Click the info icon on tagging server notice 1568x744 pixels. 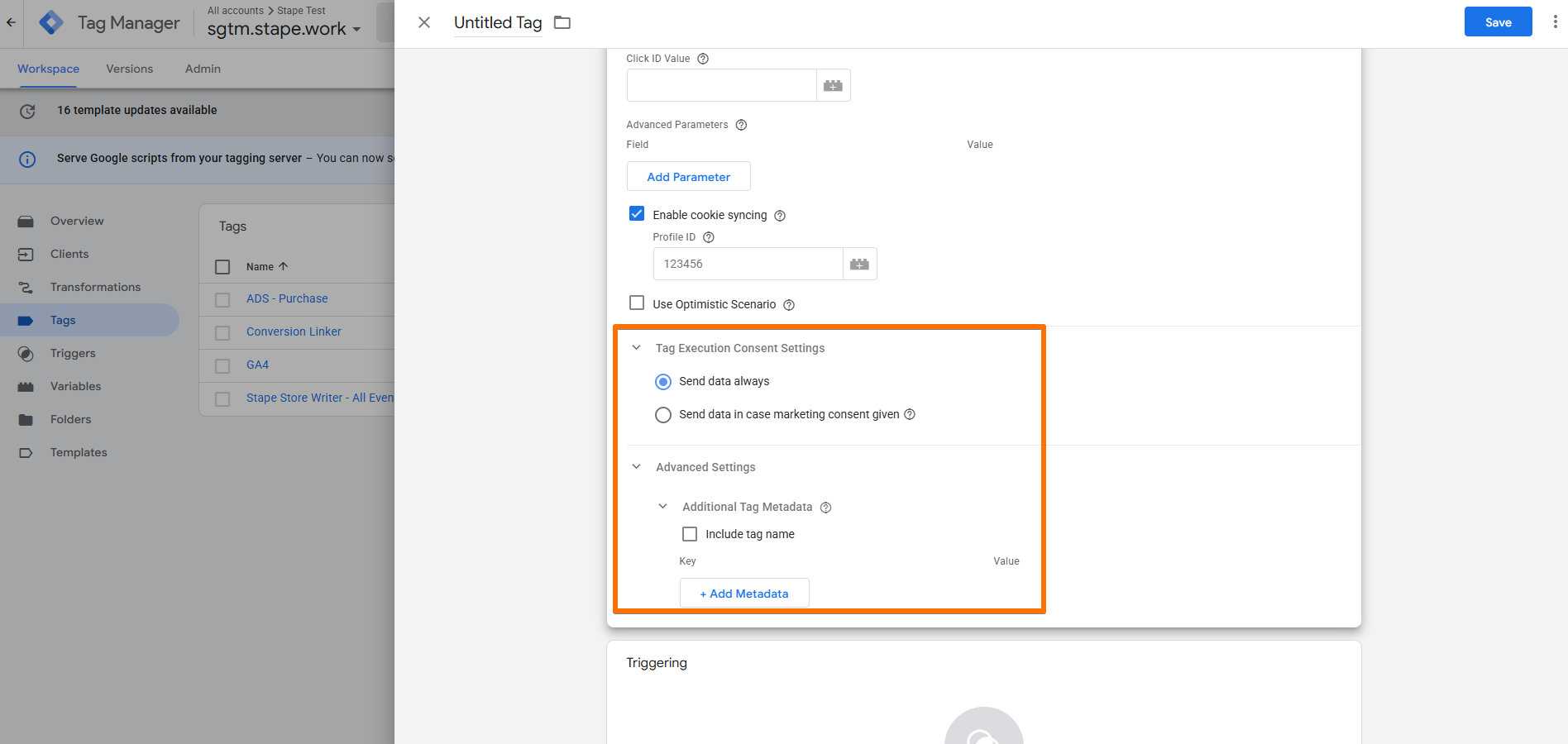[x=27, y=160]
